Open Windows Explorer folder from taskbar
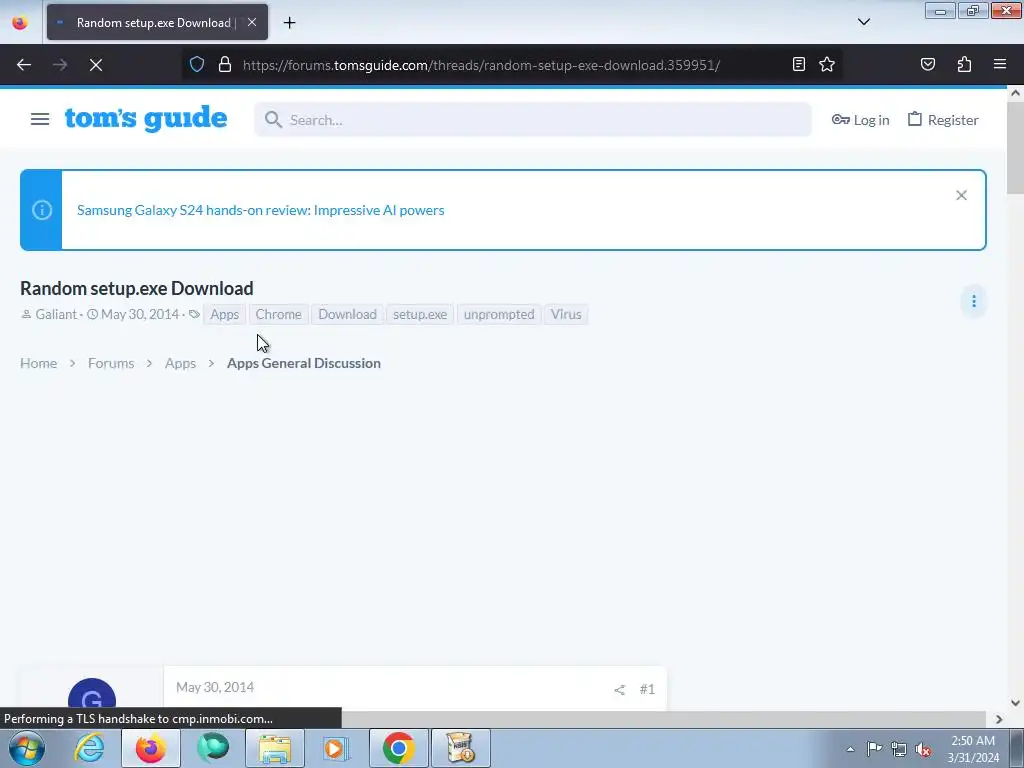The width and height of the screenshot is (1024, 768). [x=275, y=748]
